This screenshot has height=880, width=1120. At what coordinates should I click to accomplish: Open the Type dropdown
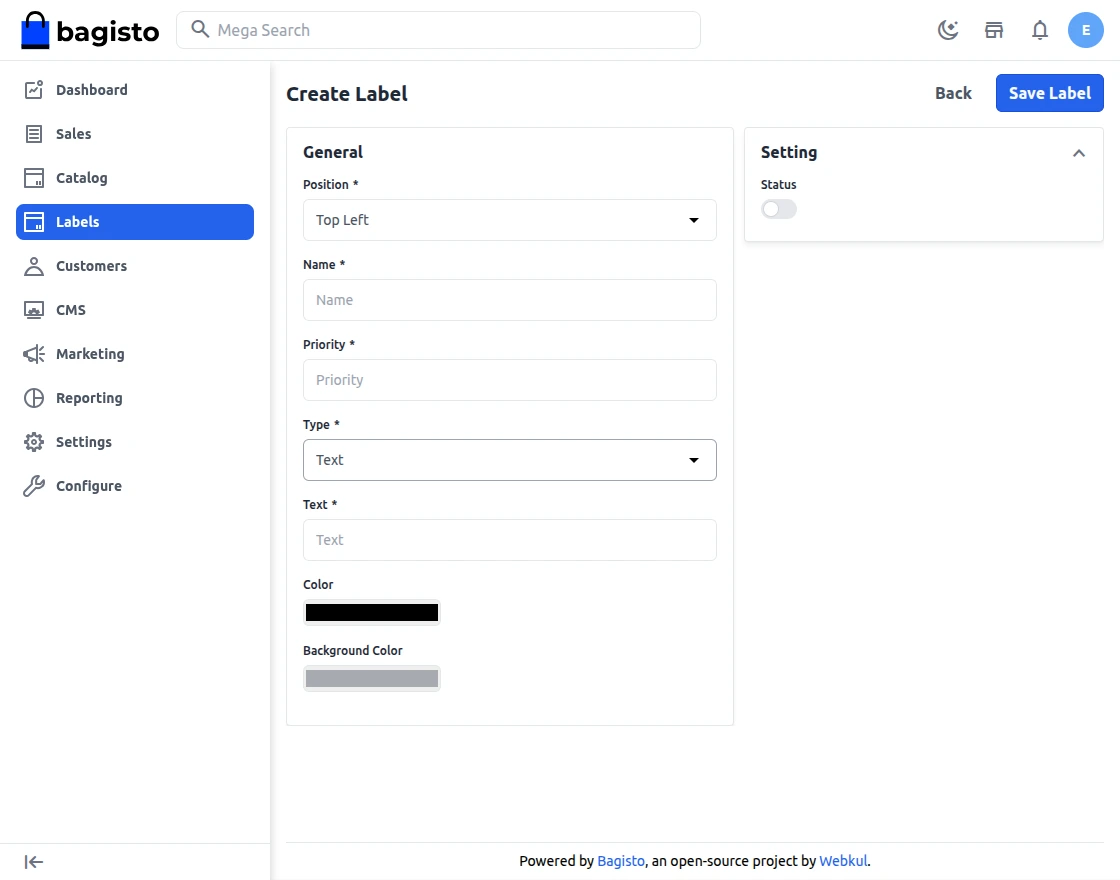point(509,460)
